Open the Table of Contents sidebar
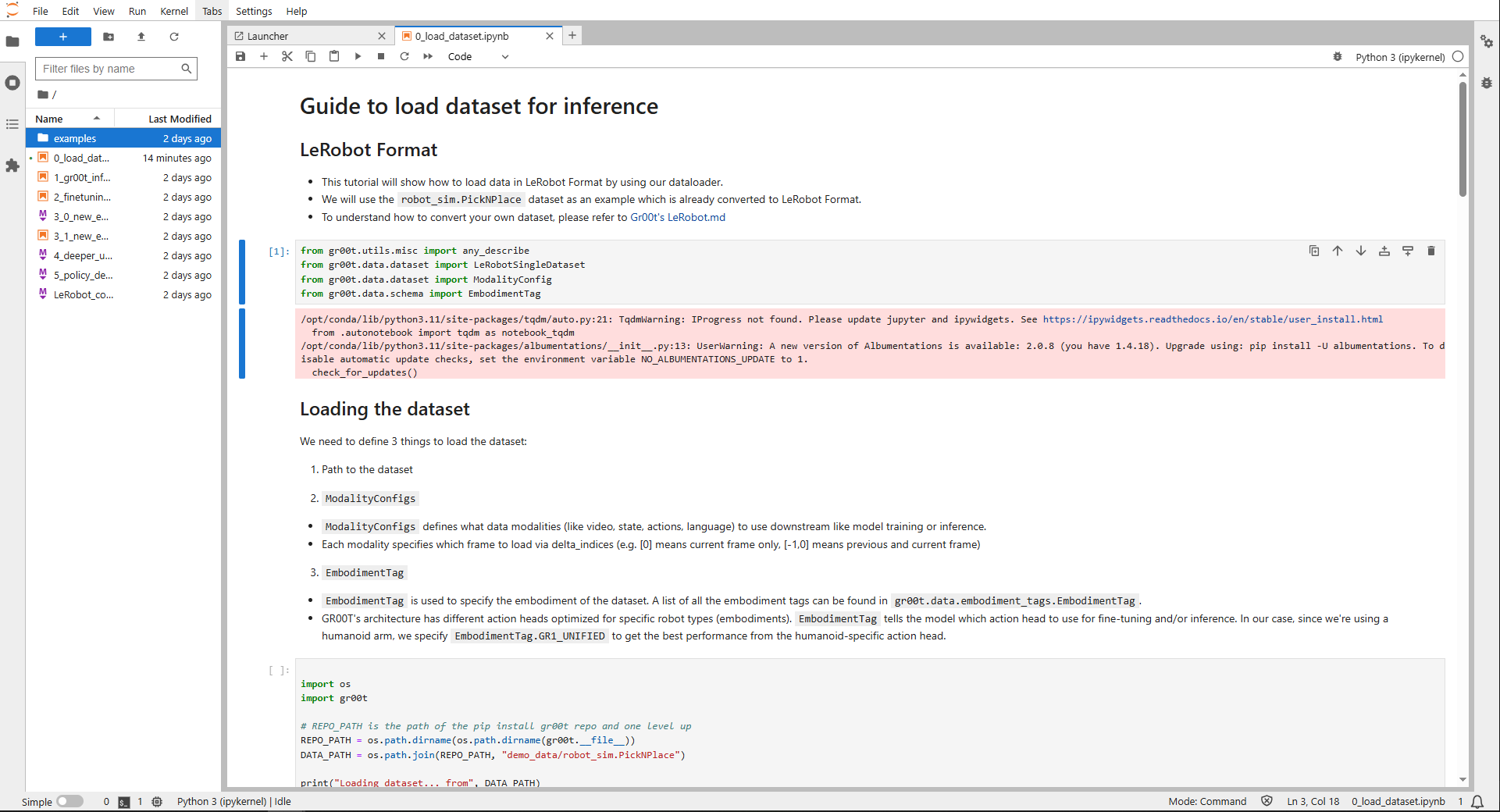This screenshot has height=812, width=1500. [12, 124]
